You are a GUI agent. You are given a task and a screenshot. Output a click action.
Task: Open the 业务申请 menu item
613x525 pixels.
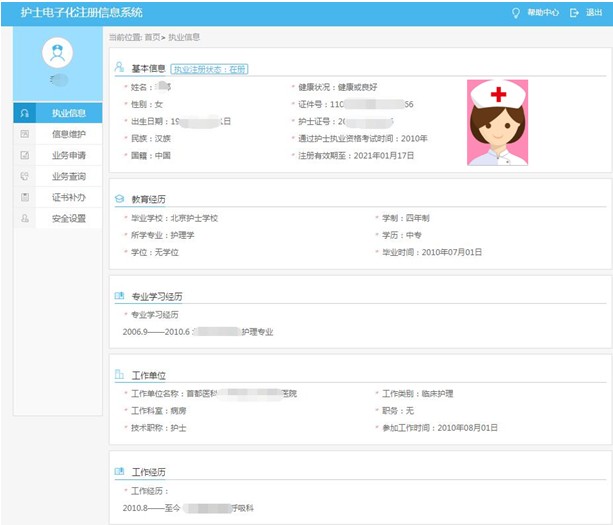coord(68,155)
